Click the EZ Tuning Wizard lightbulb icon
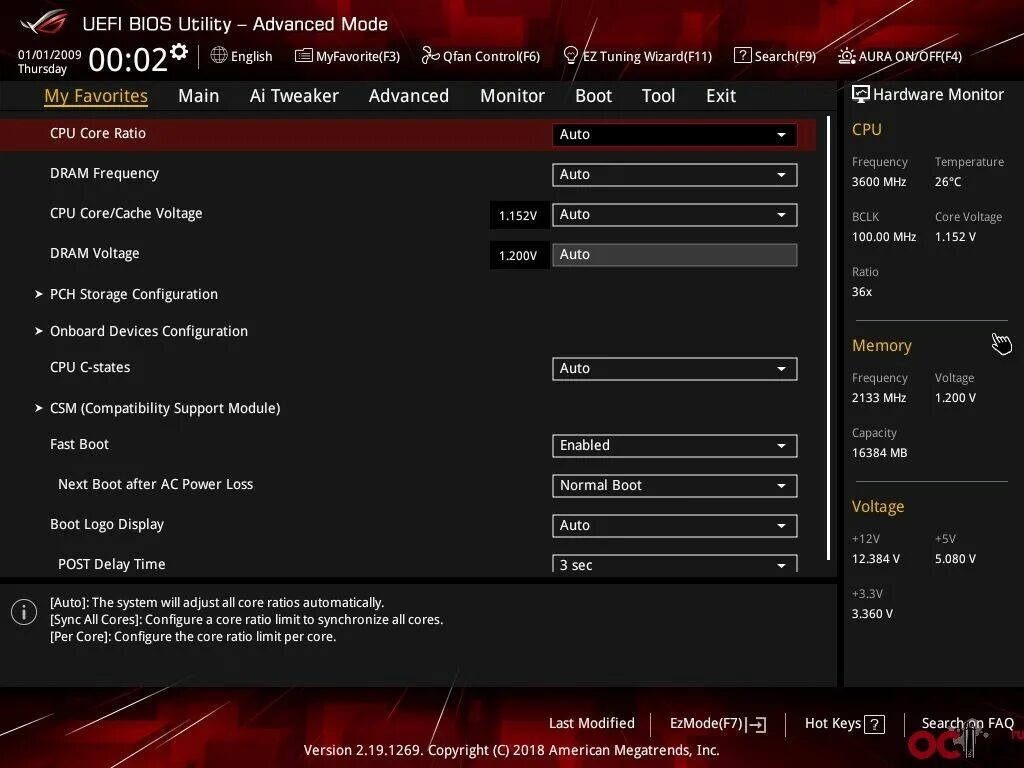Image resolution: width=1024 pixels, height=768 pixels. [x=570, y=56]
